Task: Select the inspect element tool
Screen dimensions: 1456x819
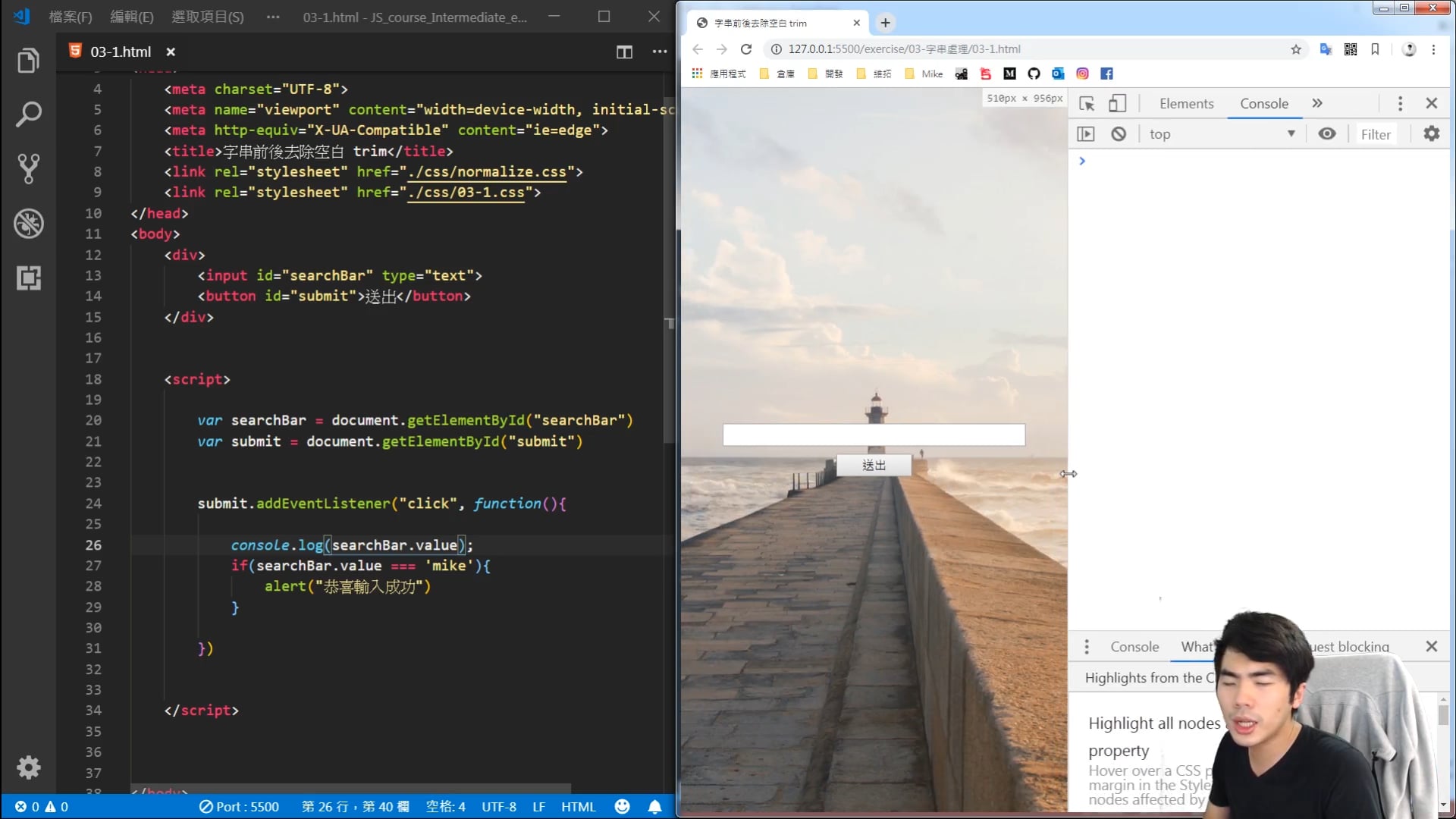Action: click(1087, 104)
